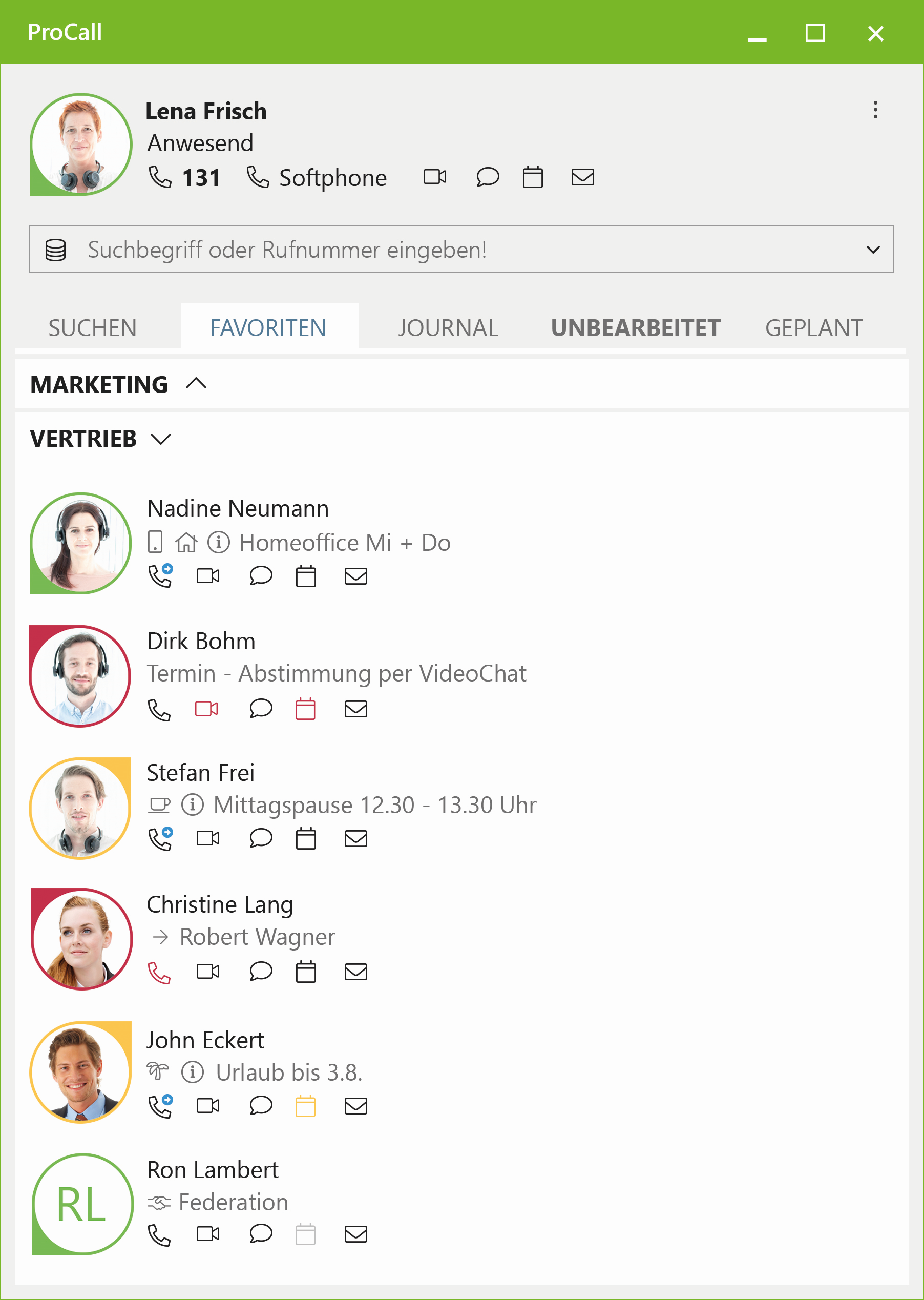Viewport: 924px width, 1300px height.
Task: Open Dirk Bohm's red calendar appointment icon
Action: point(306,709)
